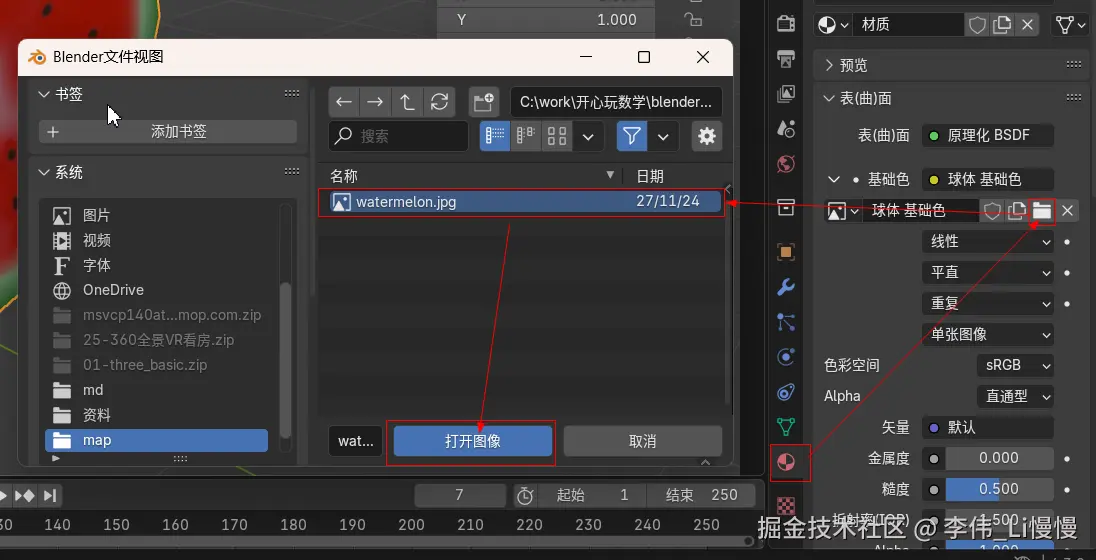This screenshot has height=560, width=1096.
Task: Click the open image folder icon
Action: click(x=1041, y=210)
